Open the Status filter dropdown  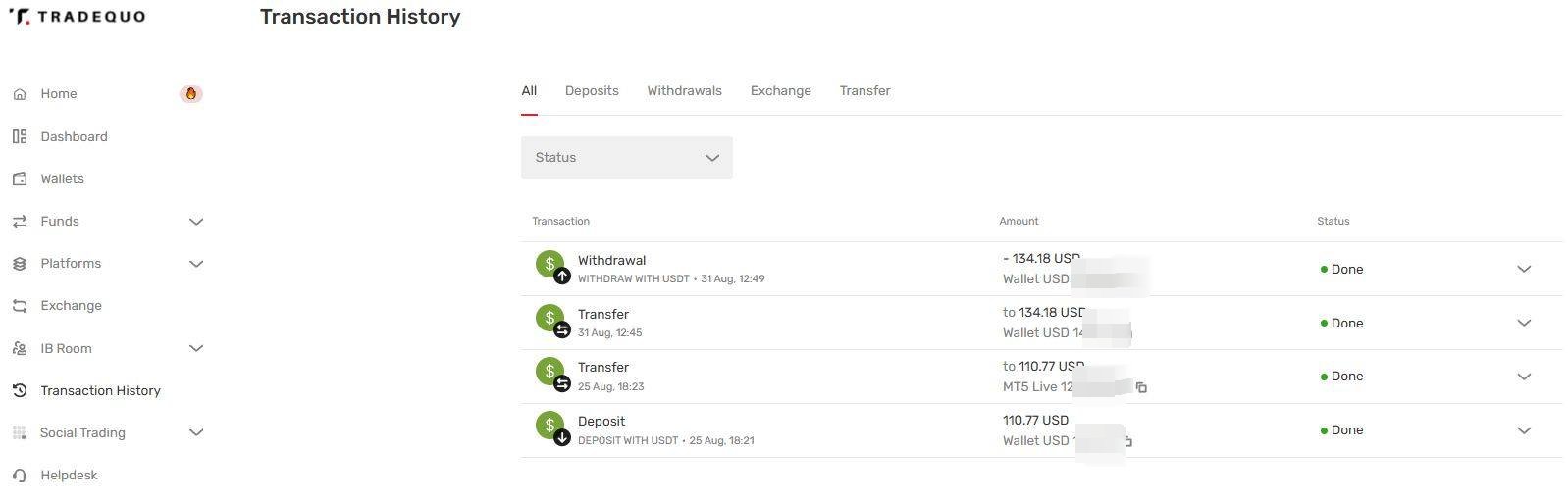point(626,158)
